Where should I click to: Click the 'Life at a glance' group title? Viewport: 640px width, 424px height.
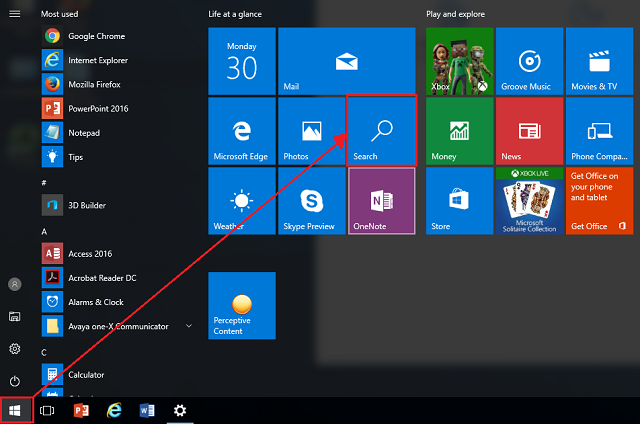point(235,14)
